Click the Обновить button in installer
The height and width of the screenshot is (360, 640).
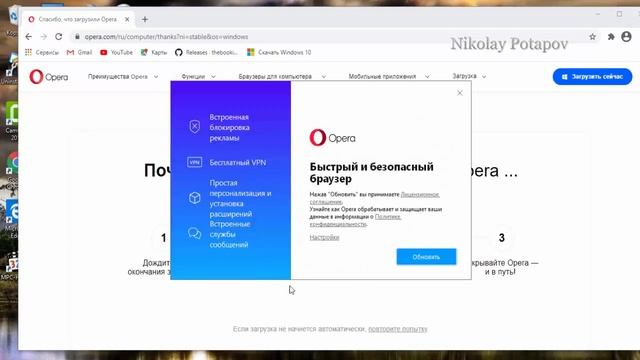(x=426, y=257)
